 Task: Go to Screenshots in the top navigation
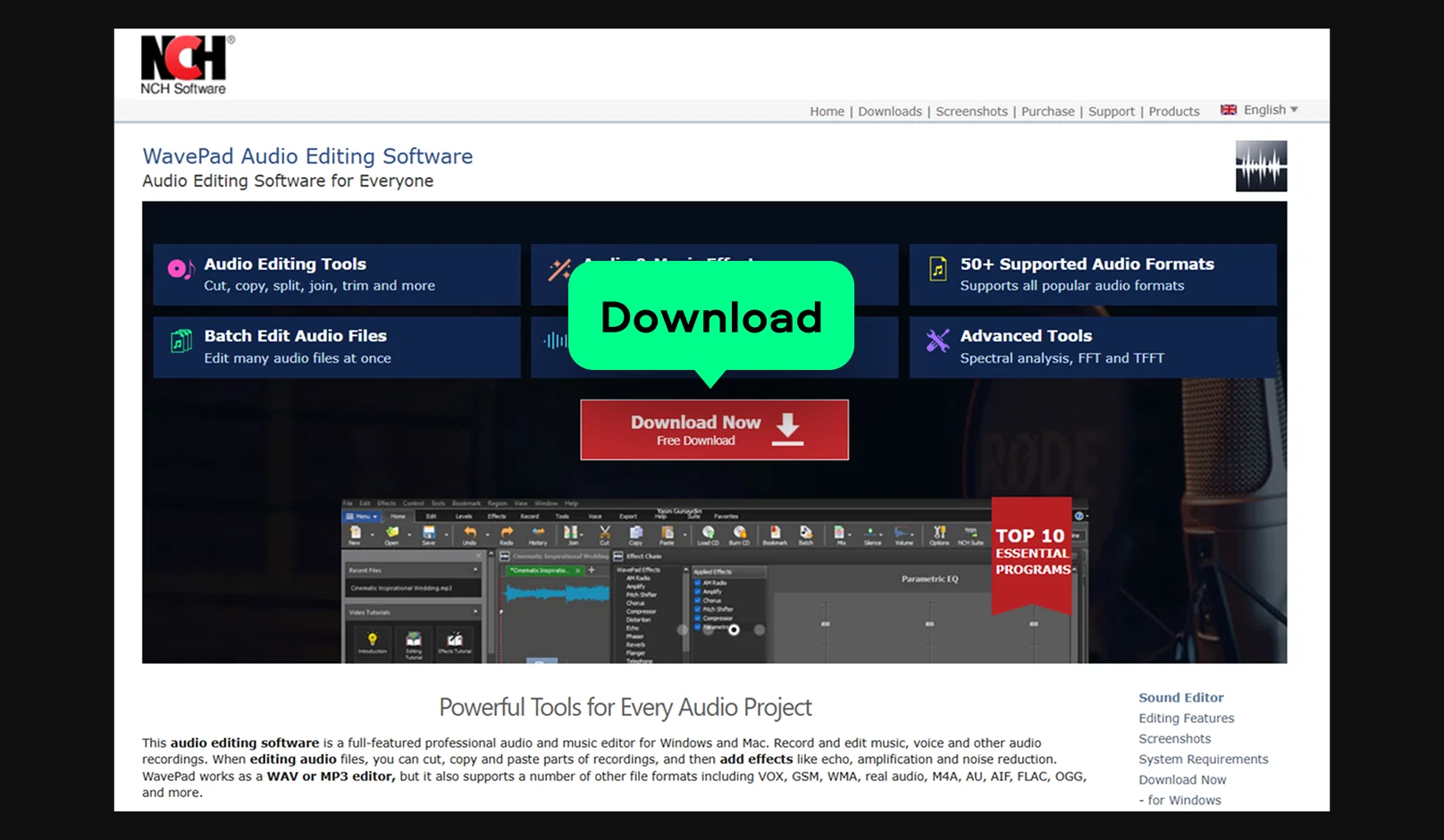971,112
